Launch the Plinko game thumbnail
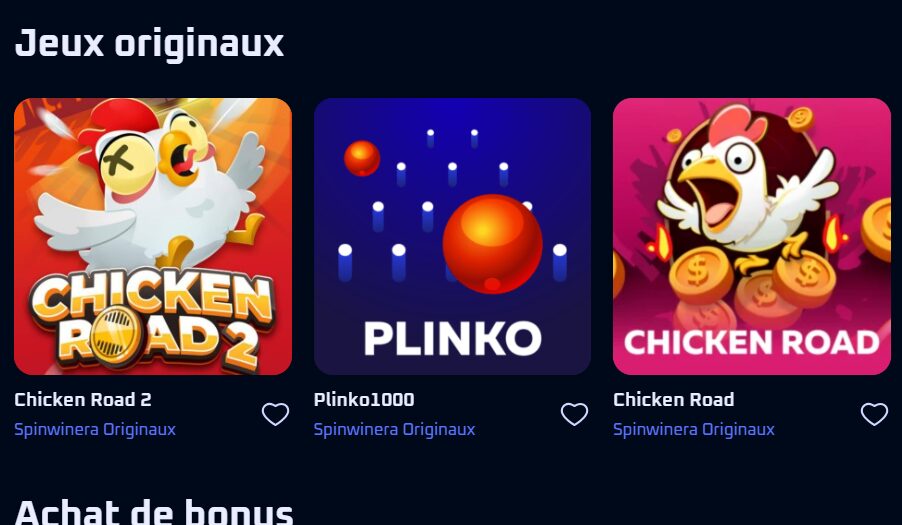The height and width of the screenshot is (525, 902). 453,236
